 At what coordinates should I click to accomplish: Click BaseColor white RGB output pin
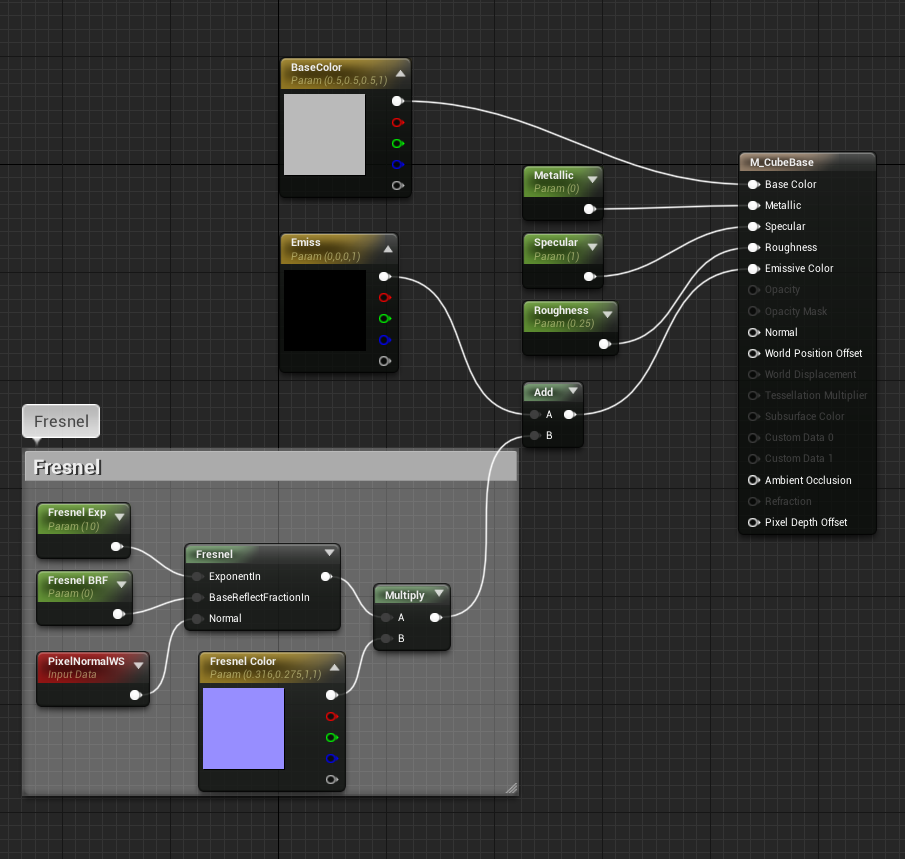pyautogui.click(x=398, y=101)
